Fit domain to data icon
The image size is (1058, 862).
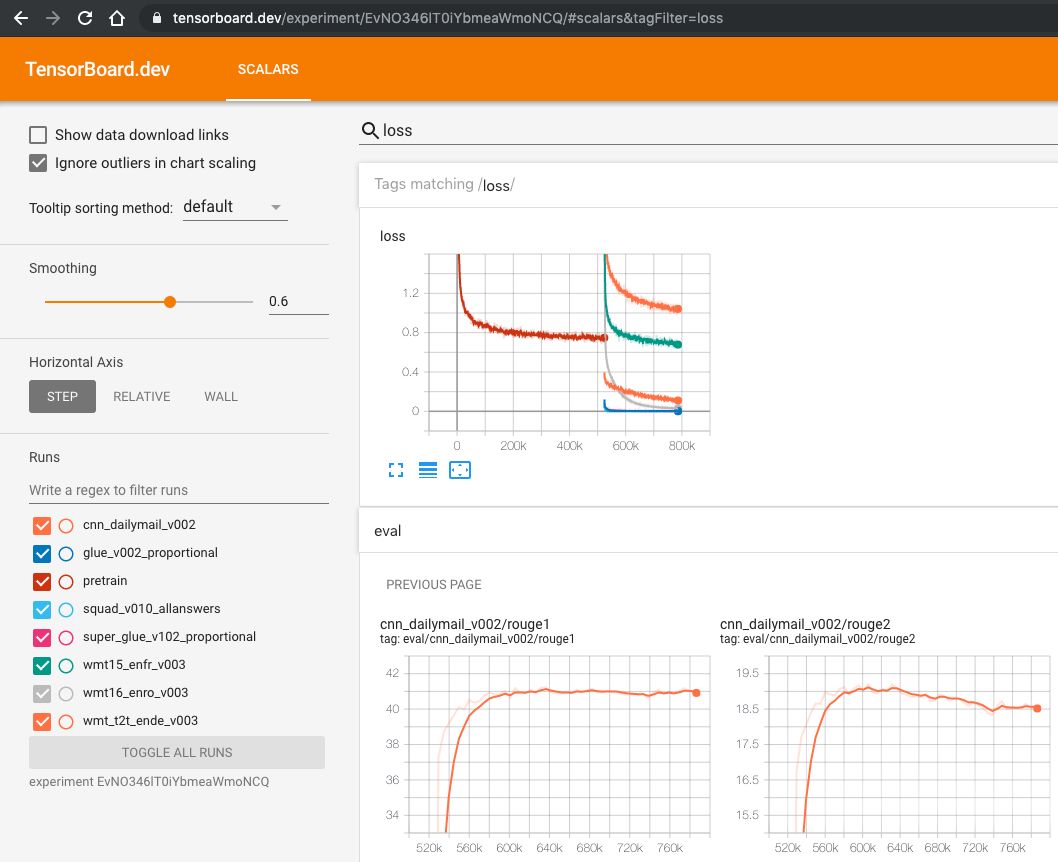click(x=460, y=470)
